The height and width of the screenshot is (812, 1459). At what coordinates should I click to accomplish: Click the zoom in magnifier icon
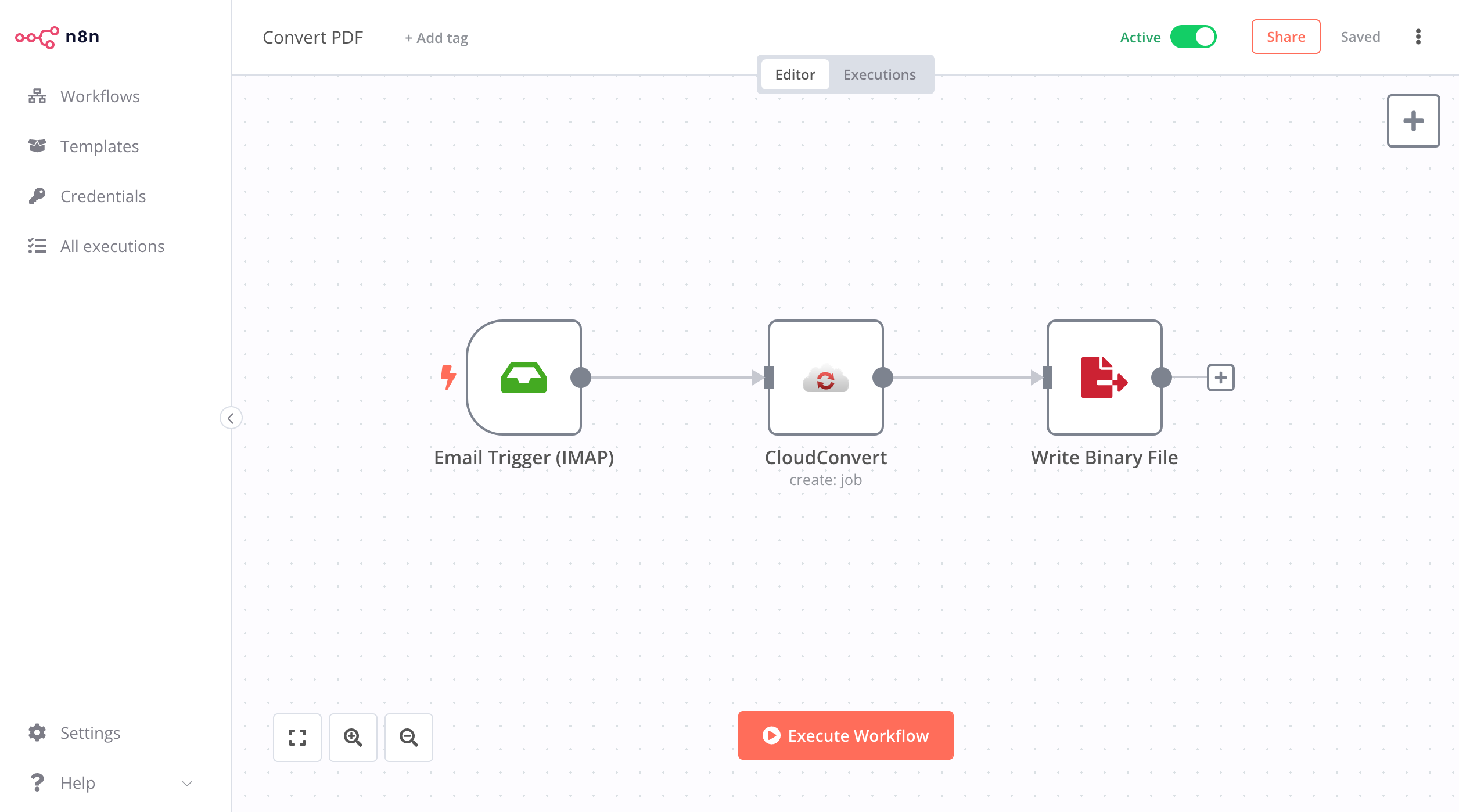(x=353, y=737)
